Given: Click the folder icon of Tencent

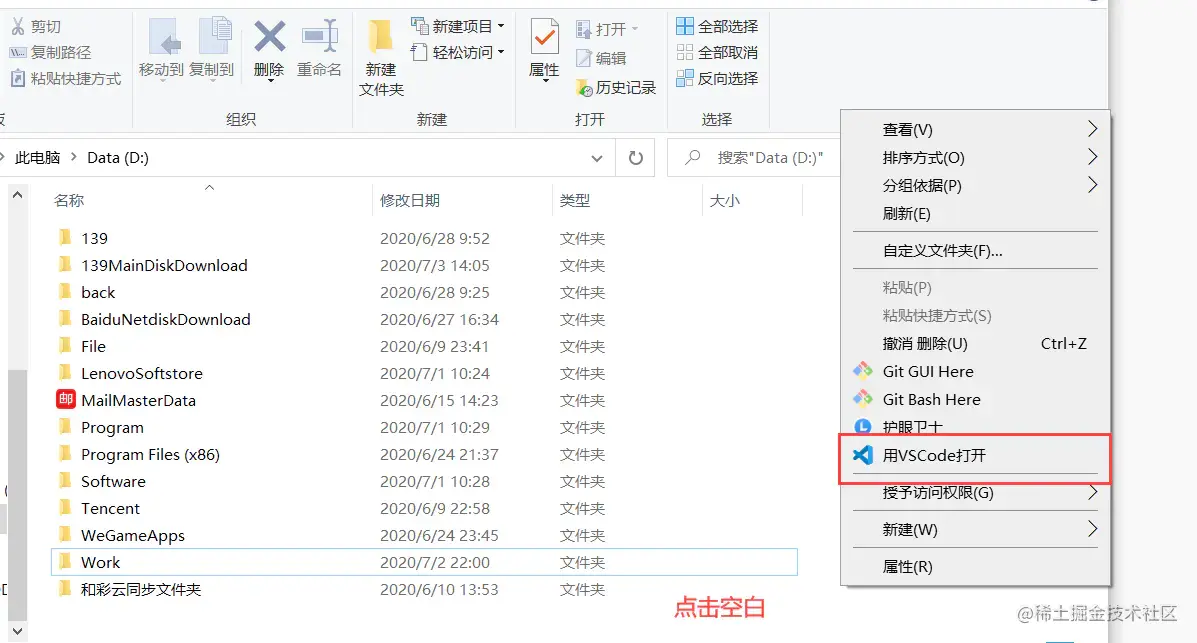Looking at the screenshot, I should (66, 508).
